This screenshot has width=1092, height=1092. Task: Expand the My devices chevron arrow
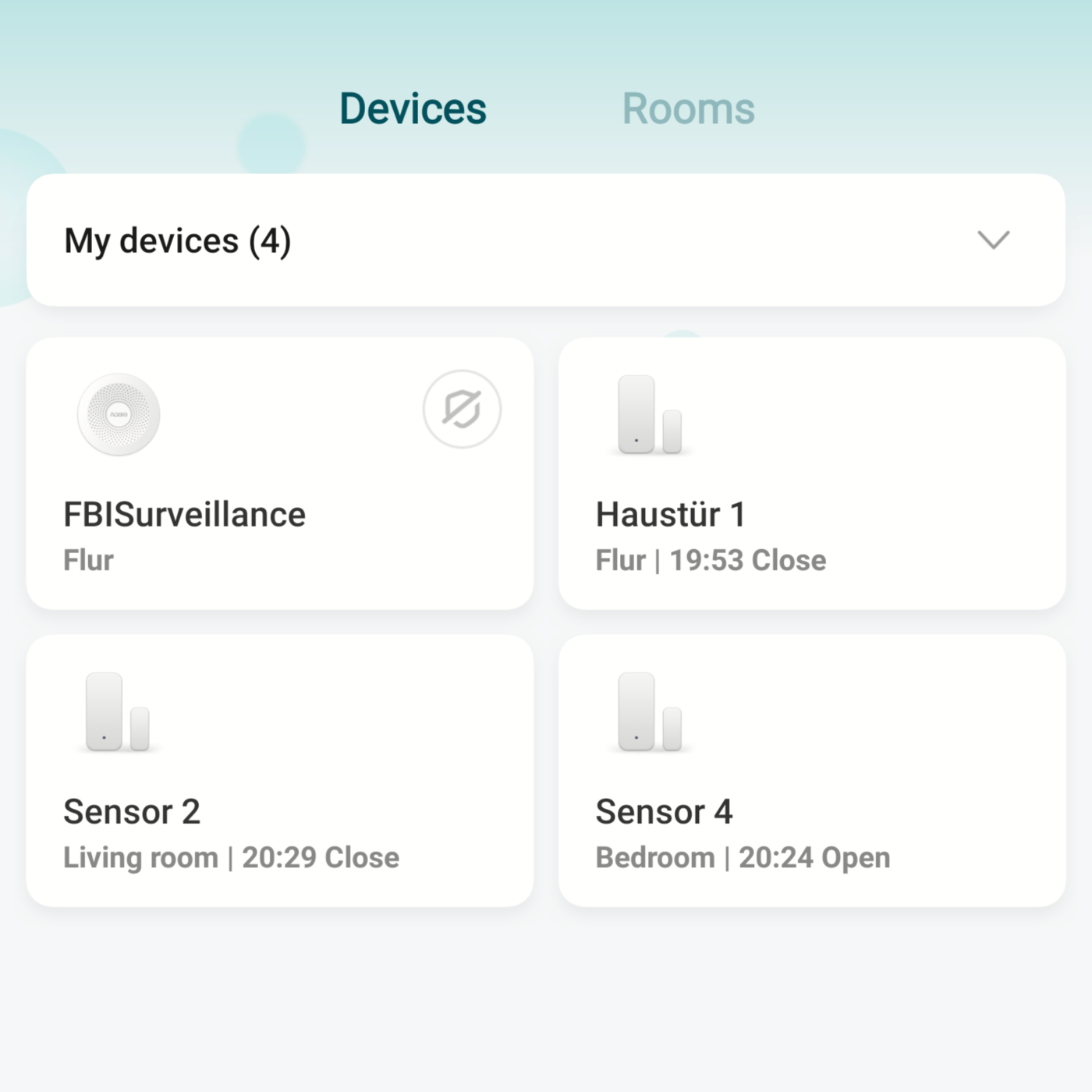click(x=993, y=239)
